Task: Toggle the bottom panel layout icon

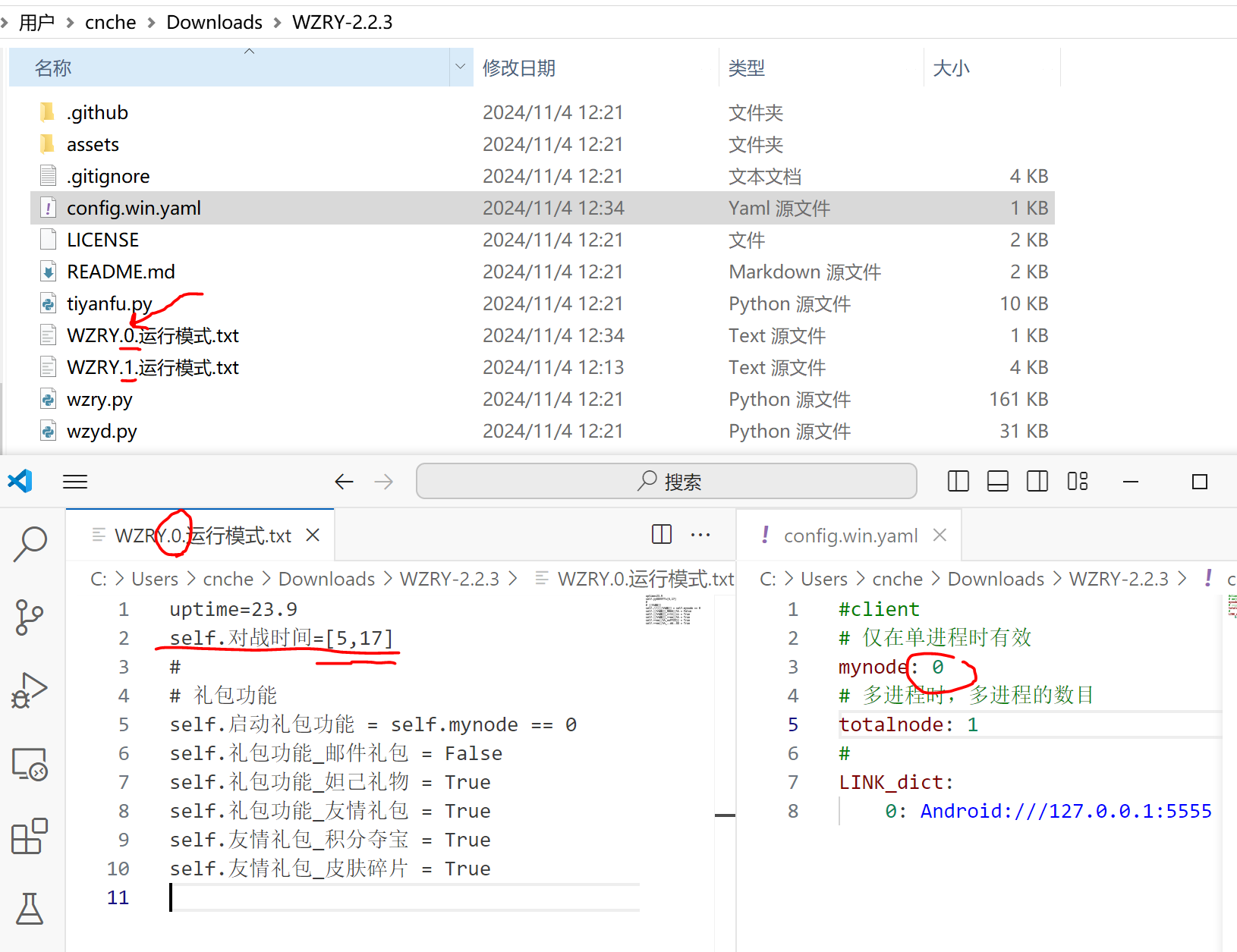Action: tap(998, 482)
